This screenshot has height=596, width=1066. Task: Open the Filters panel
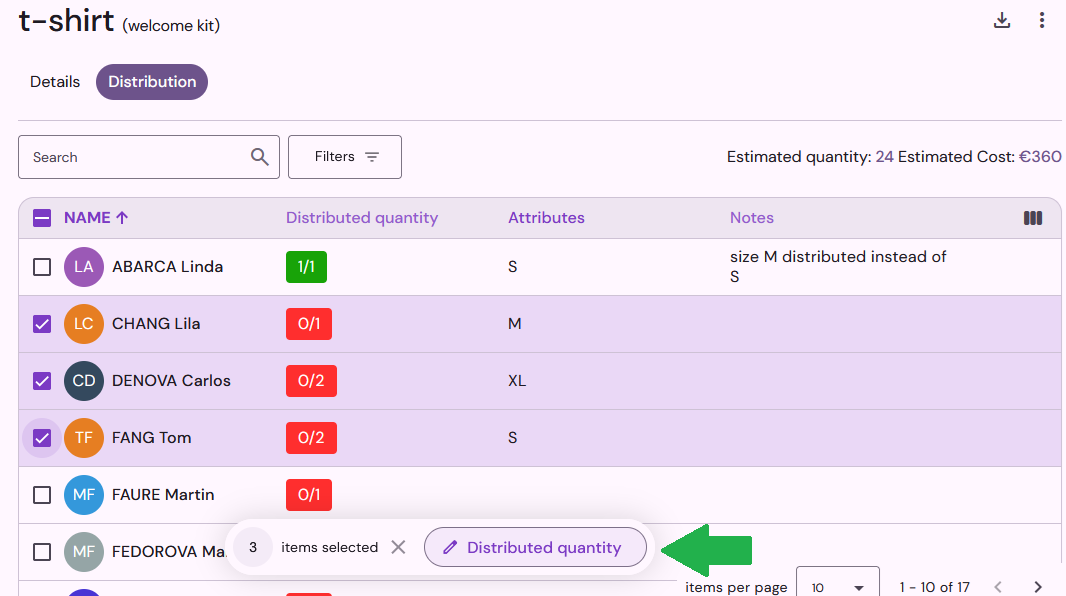coord(345,157)
